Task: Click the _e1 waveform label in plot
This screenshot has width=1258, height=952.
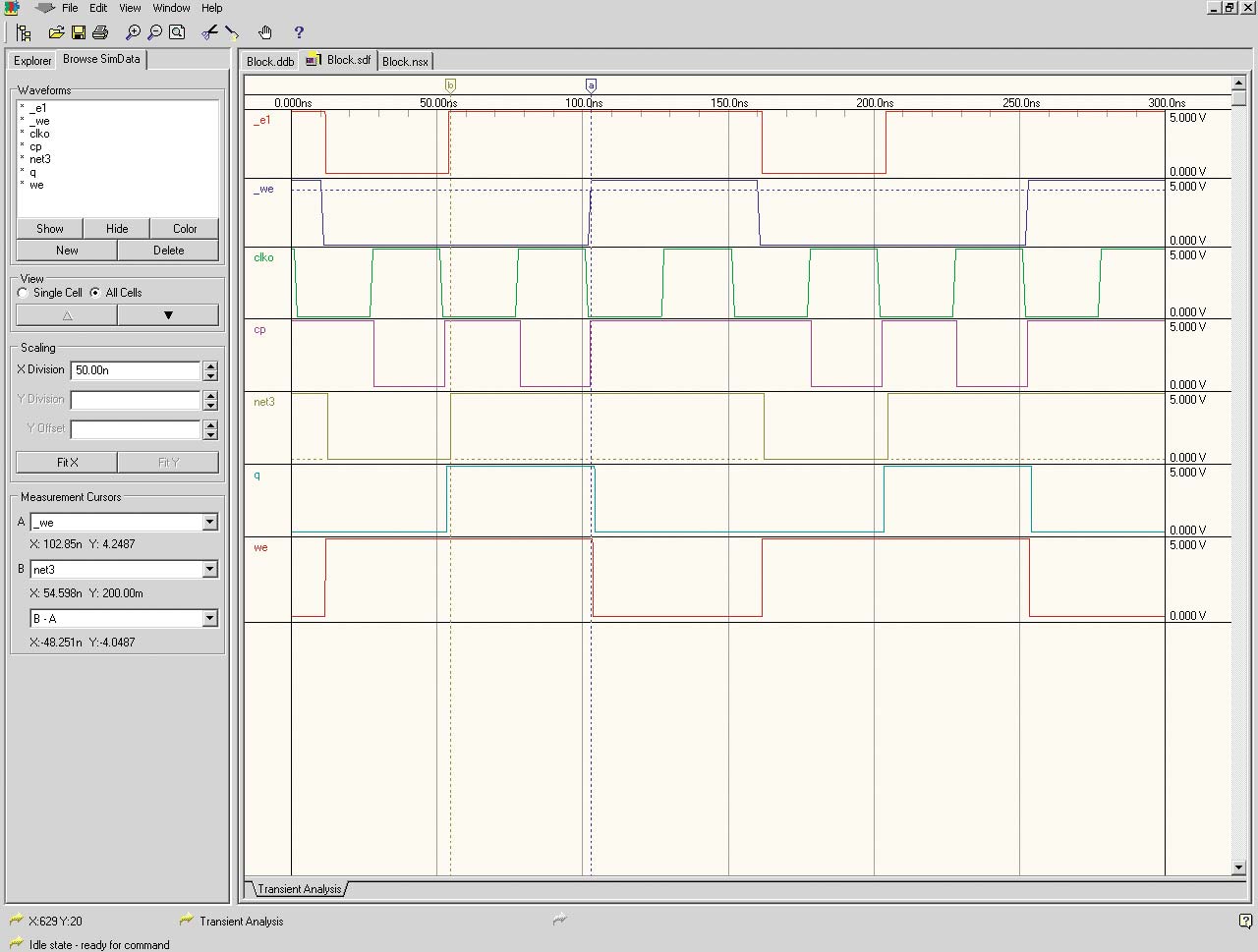Action: pyautogui.click(x=261, y=120)
